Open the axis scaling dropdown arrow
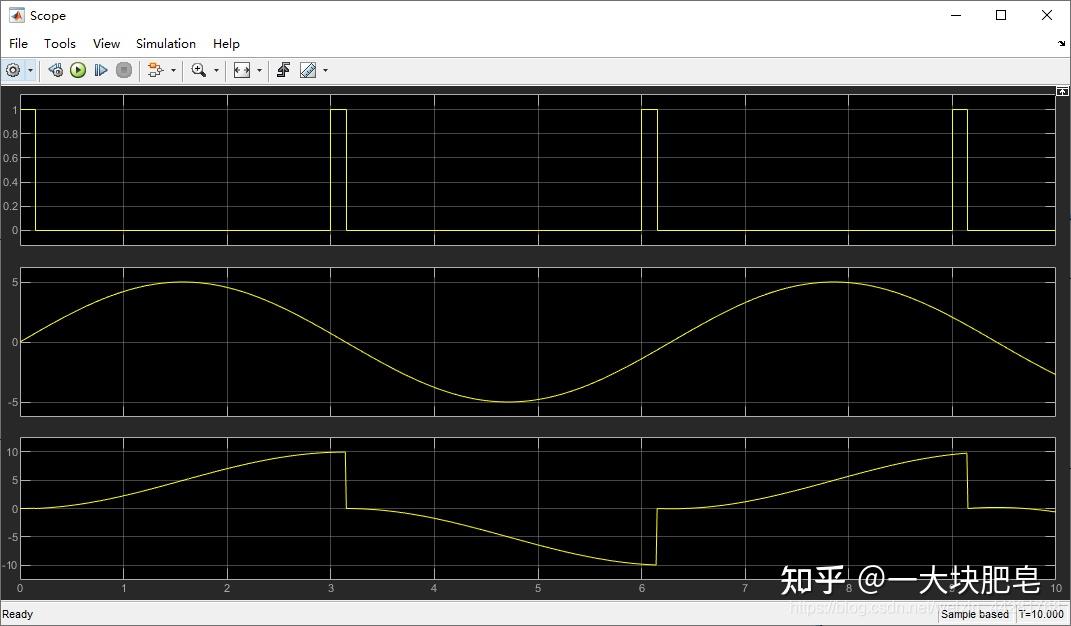Viewport: 1071px width, 626px height. tap(260, 70)
